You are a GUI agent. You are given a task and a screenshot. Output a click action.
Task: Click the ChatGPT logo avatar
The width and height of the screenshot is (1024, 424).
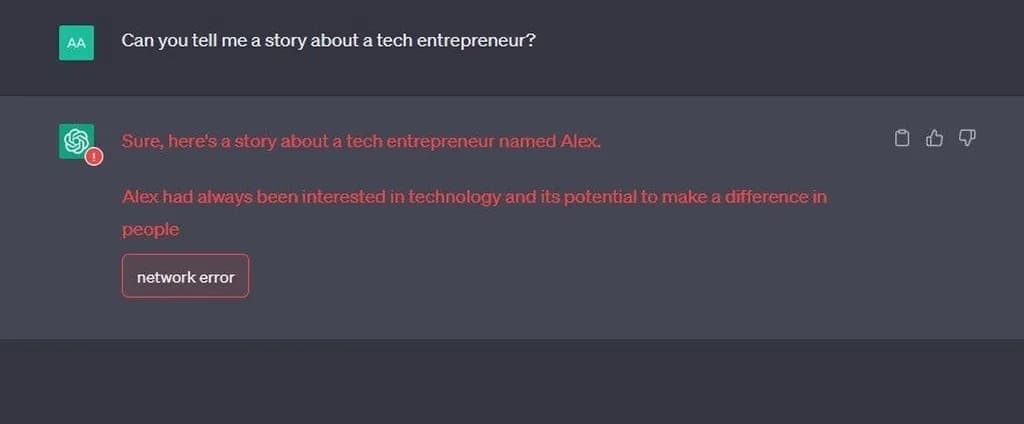pos(76,141)
